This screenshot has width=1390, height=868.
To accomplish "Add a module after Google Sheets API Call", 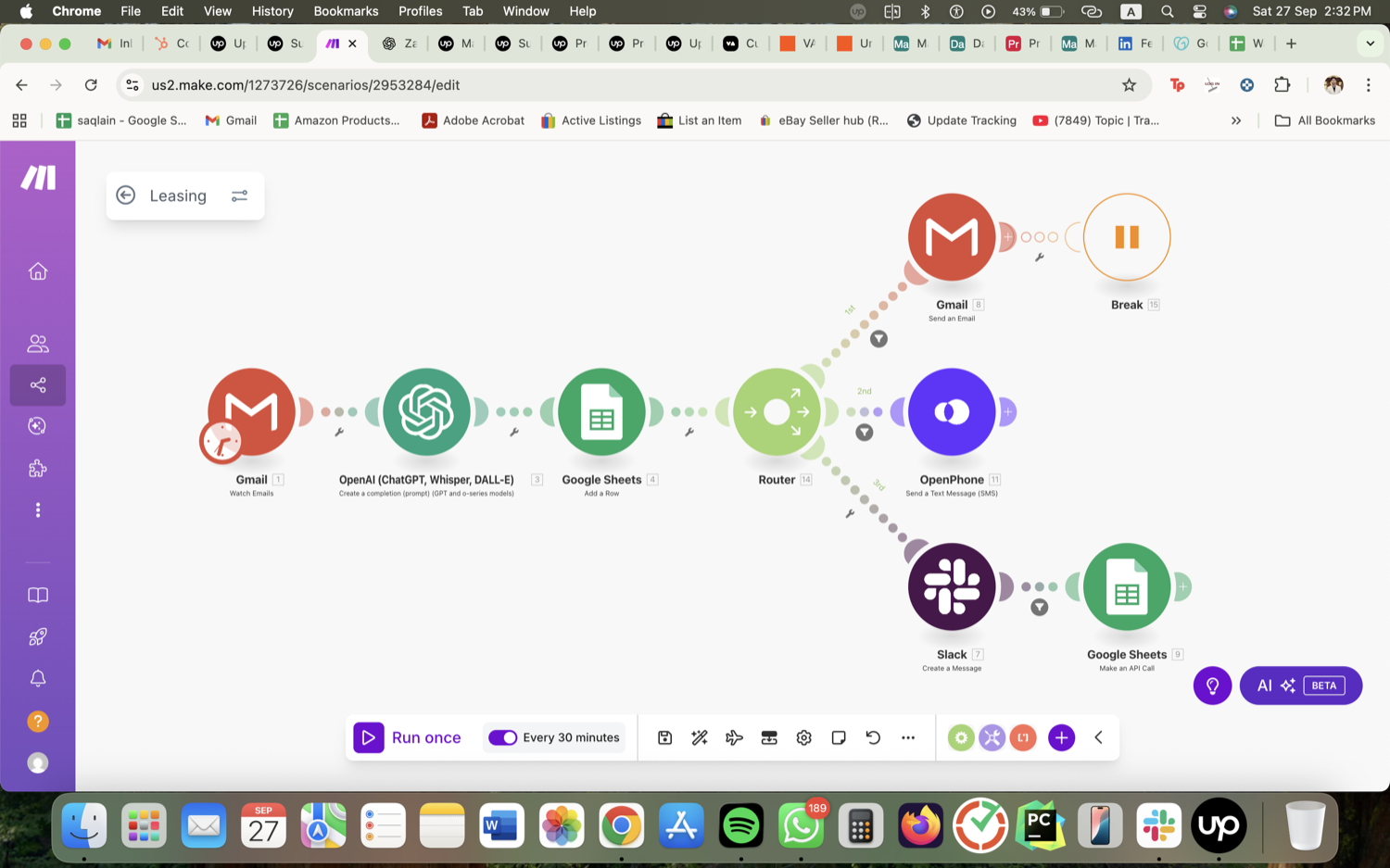I will tap(1182, 586).
